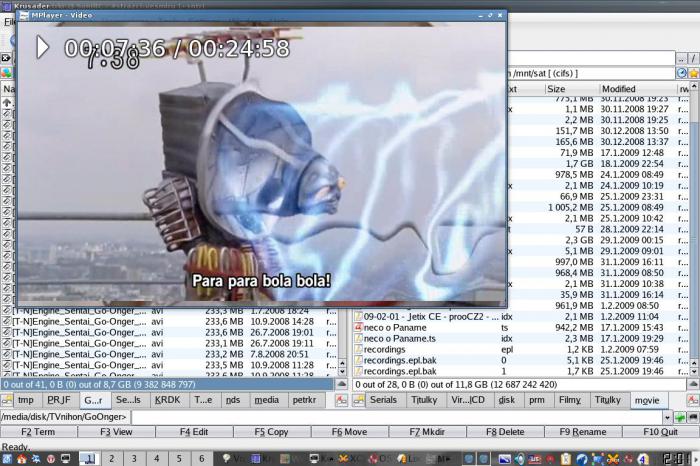Open the prm tab
Screen dimensions: 700x466
click(537, 400)
